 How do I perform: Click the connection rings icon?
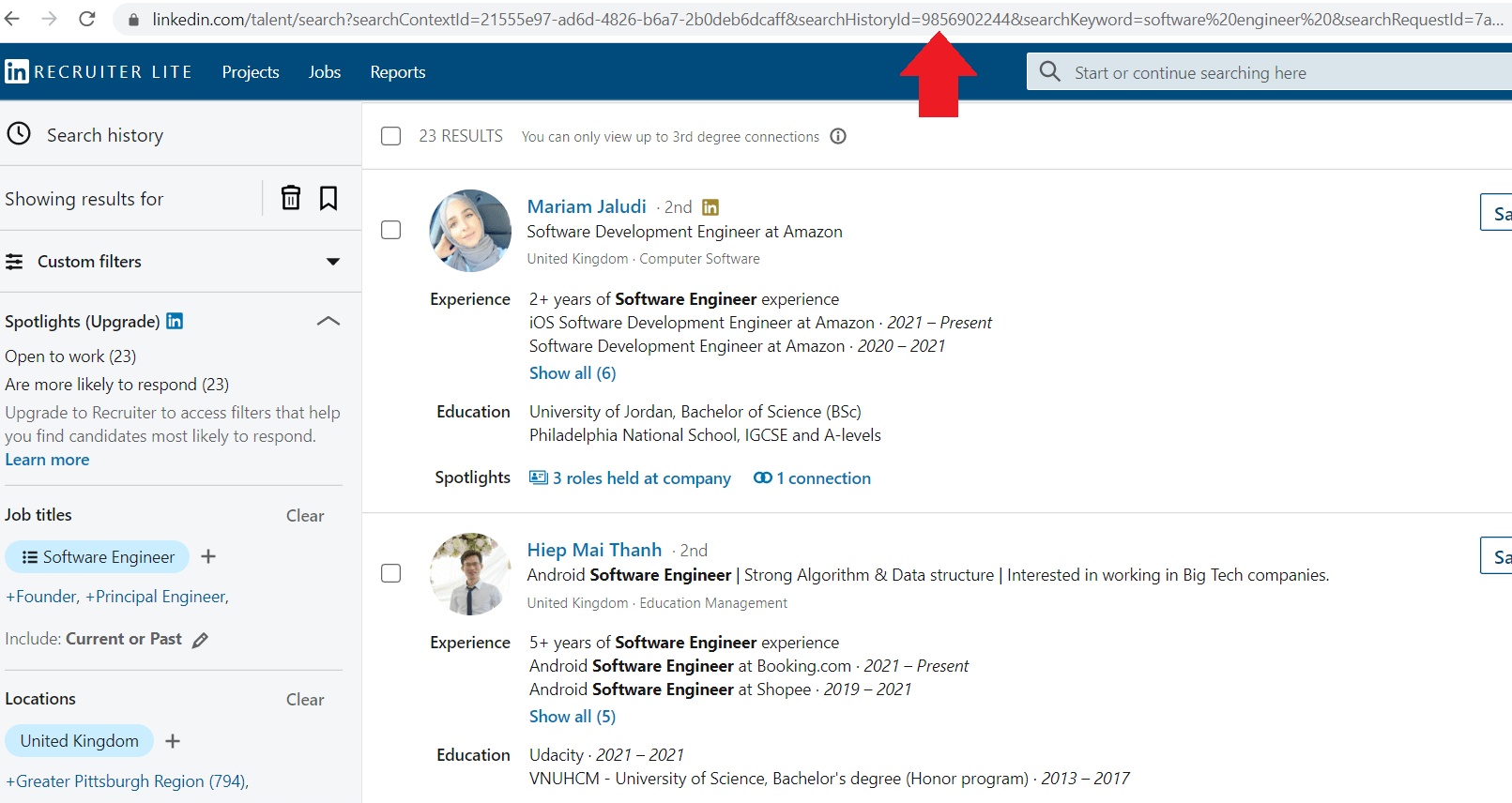coord(763,477)
